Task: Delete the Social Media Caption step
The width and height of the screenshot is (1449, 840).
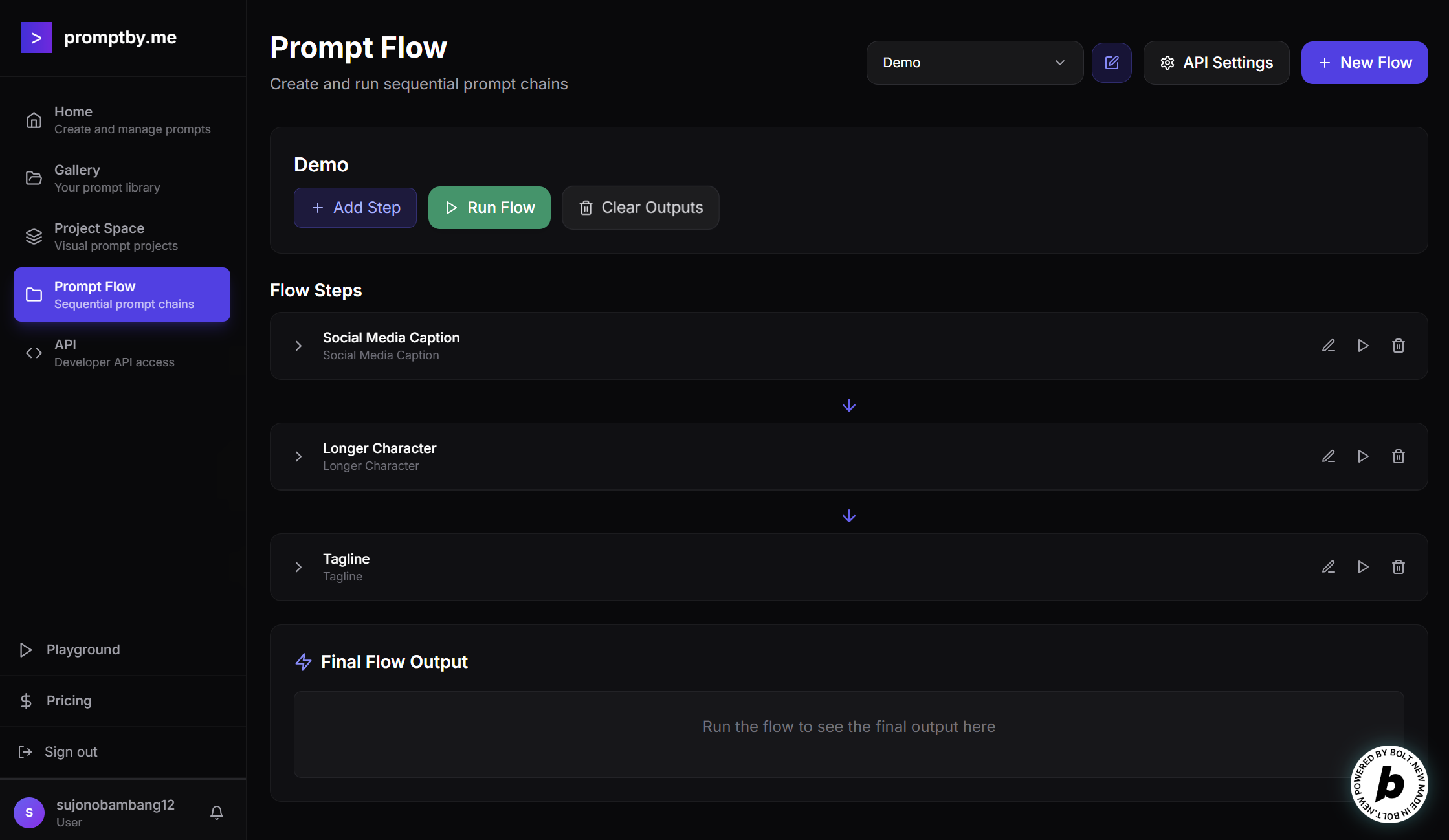Action: (x=1398, y=346)
